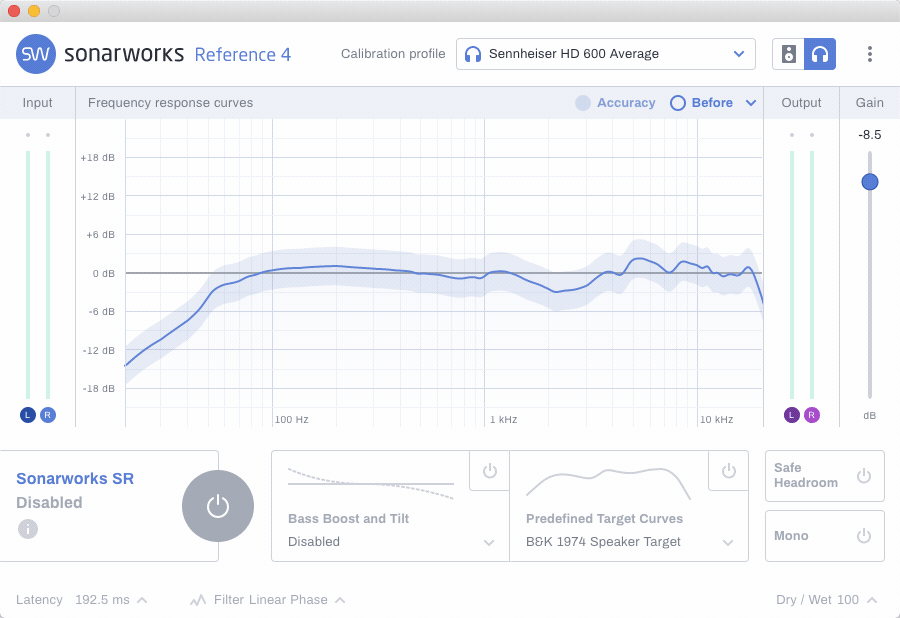Click the sonarworks wordmark text
This screenshot has width=900, height=618.
click(x=124, y=54)
